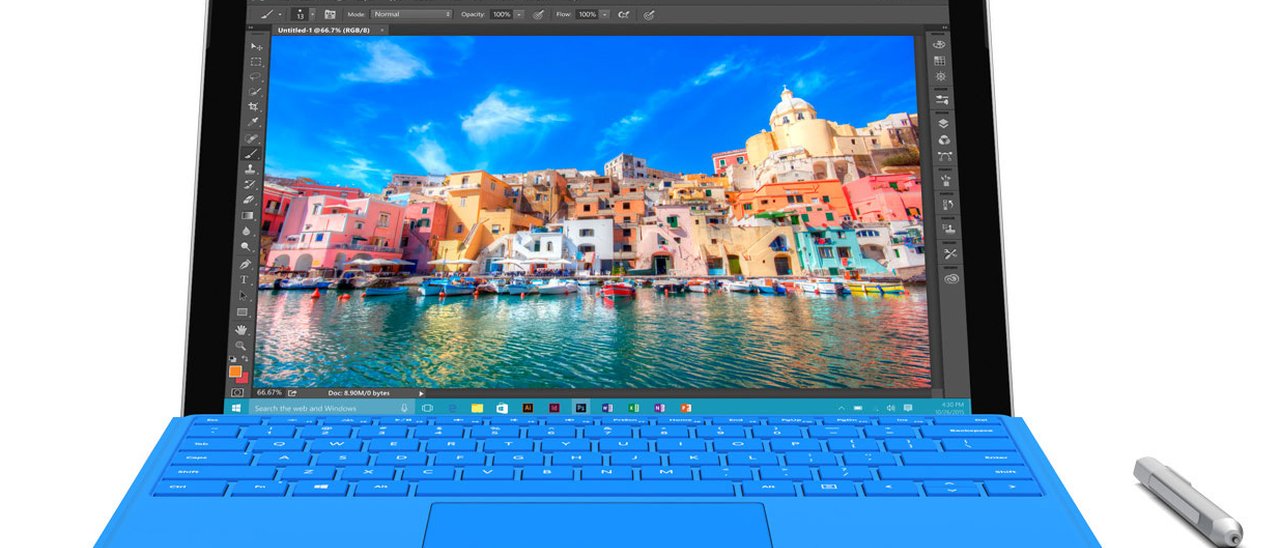Open OneNote from the taskbar
Viewport: 1280px width, 548px height.
(x=659, y=408)
